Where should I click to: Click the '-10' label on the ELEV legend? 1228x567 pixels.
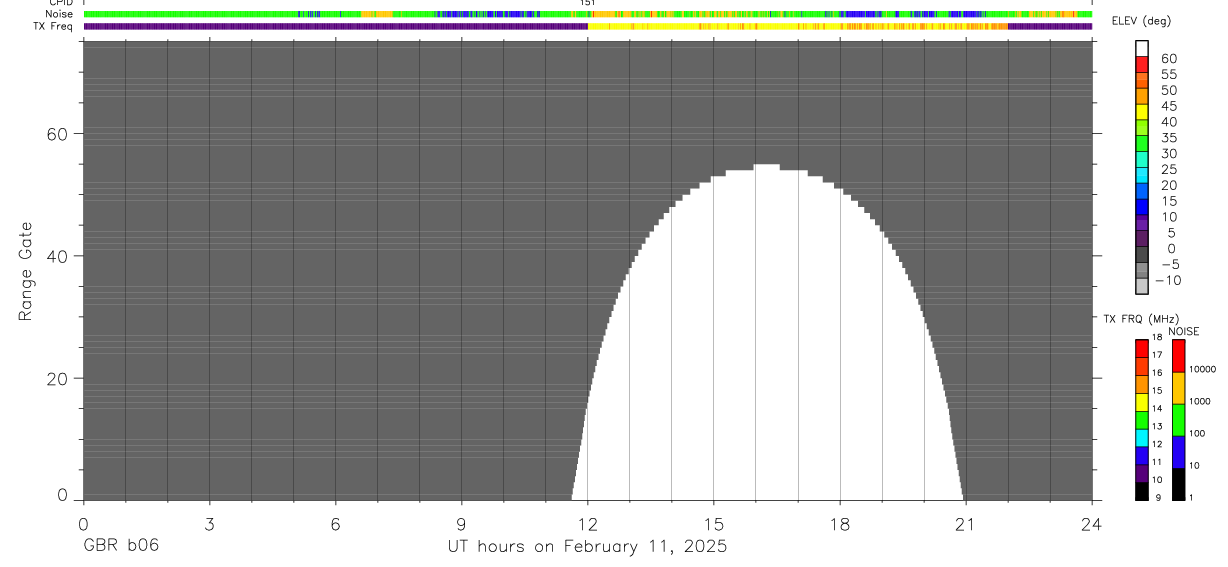1167,281
